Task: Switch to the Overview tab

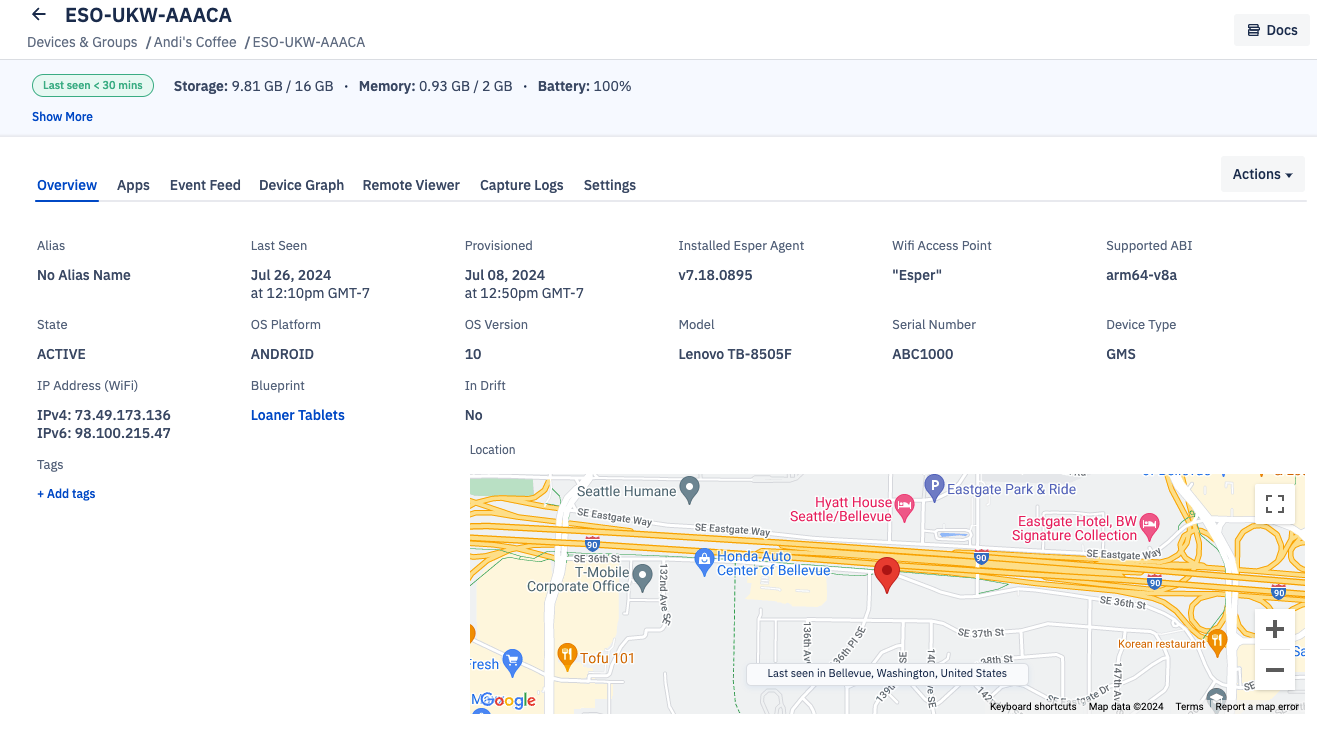Action: coord(67,185)
